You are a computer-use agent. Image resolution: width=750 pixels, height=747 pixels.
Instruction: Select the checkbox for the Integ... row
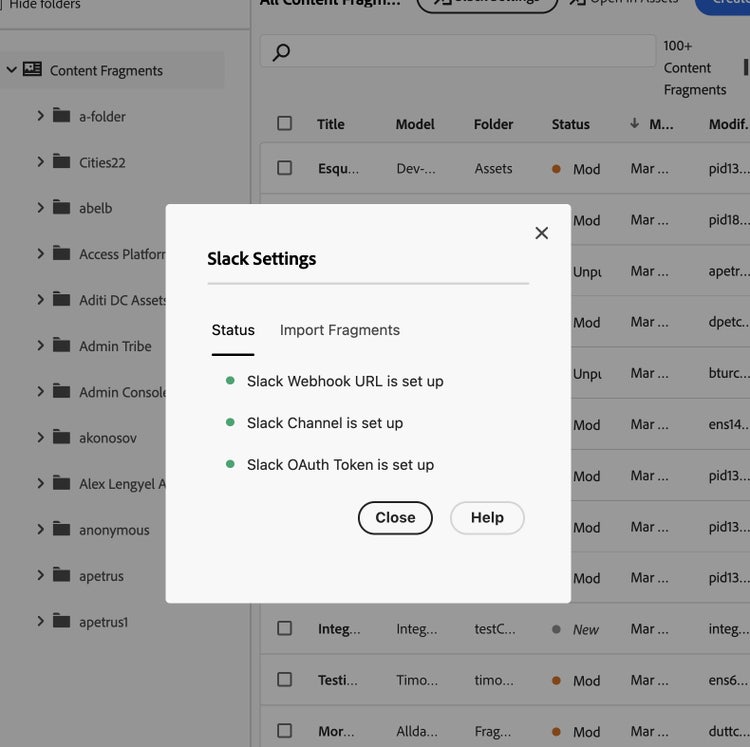pyautogui.click(x=285, y=628)
